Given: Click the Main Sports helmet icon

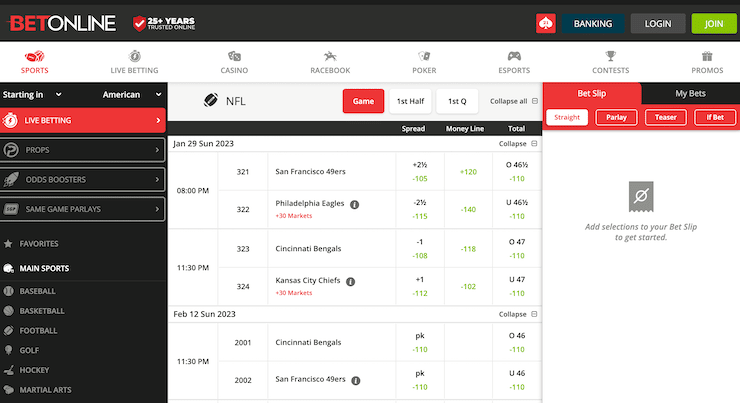Looking at the screenshot, I should pos(8,269).
